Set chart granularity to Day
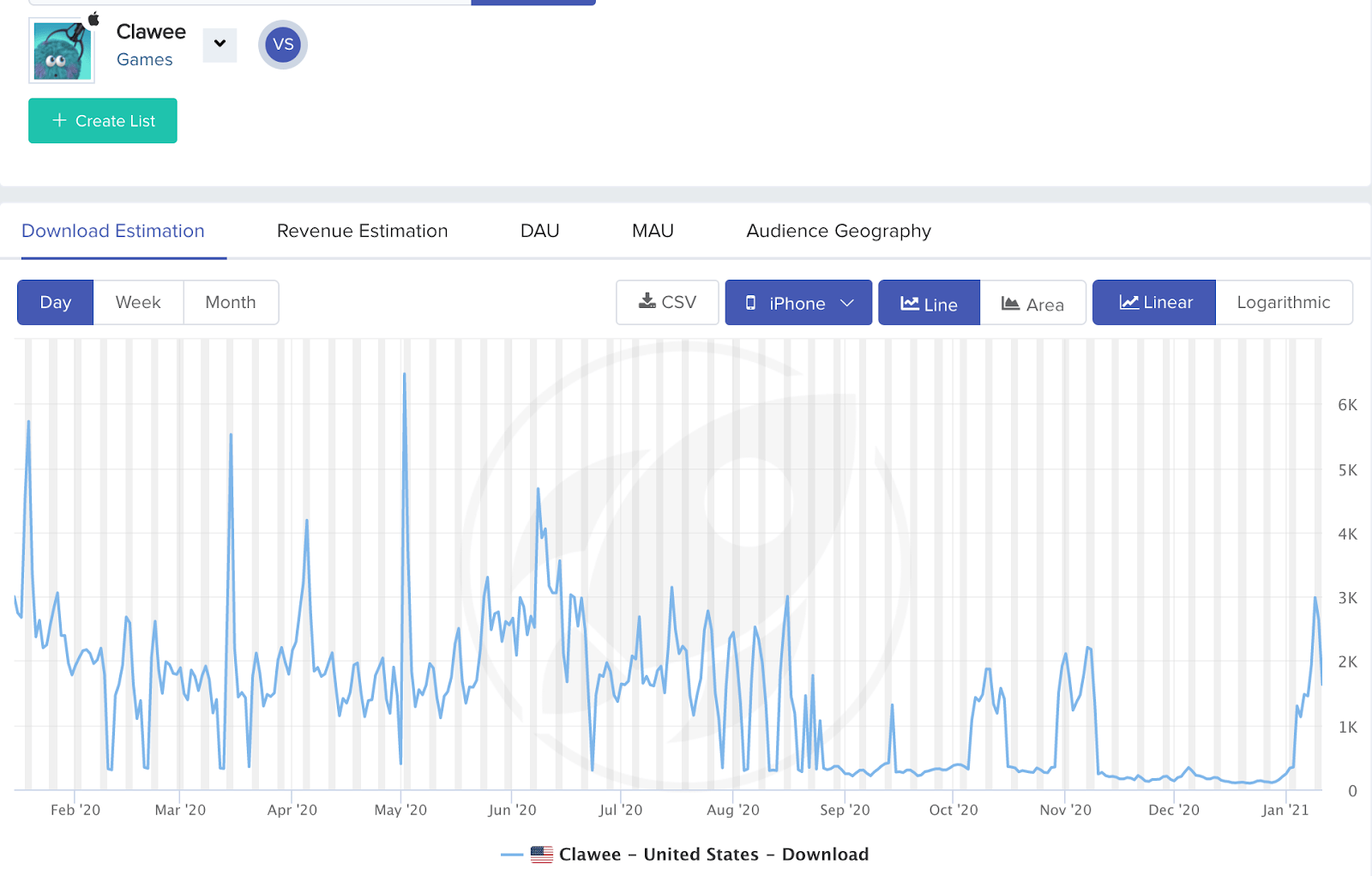 [x=55, y=302]
